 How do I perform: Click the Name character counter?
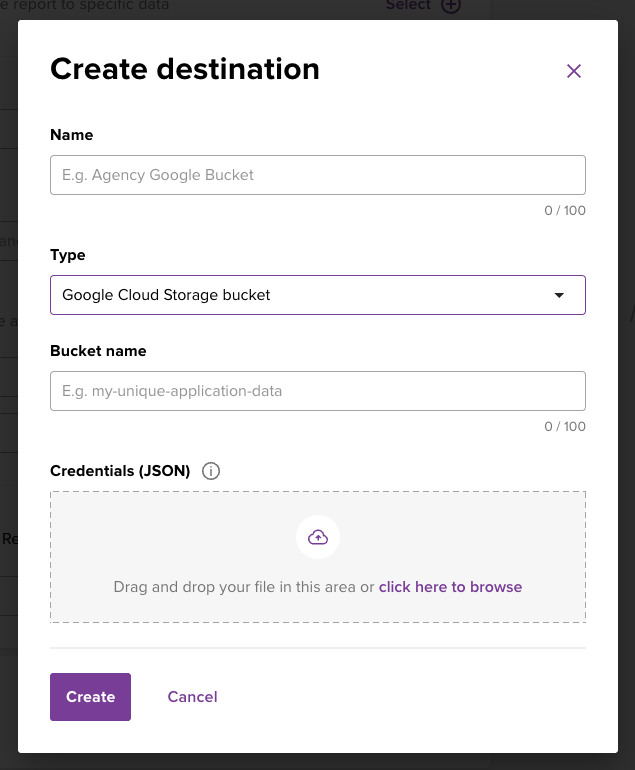click(565, 211)
